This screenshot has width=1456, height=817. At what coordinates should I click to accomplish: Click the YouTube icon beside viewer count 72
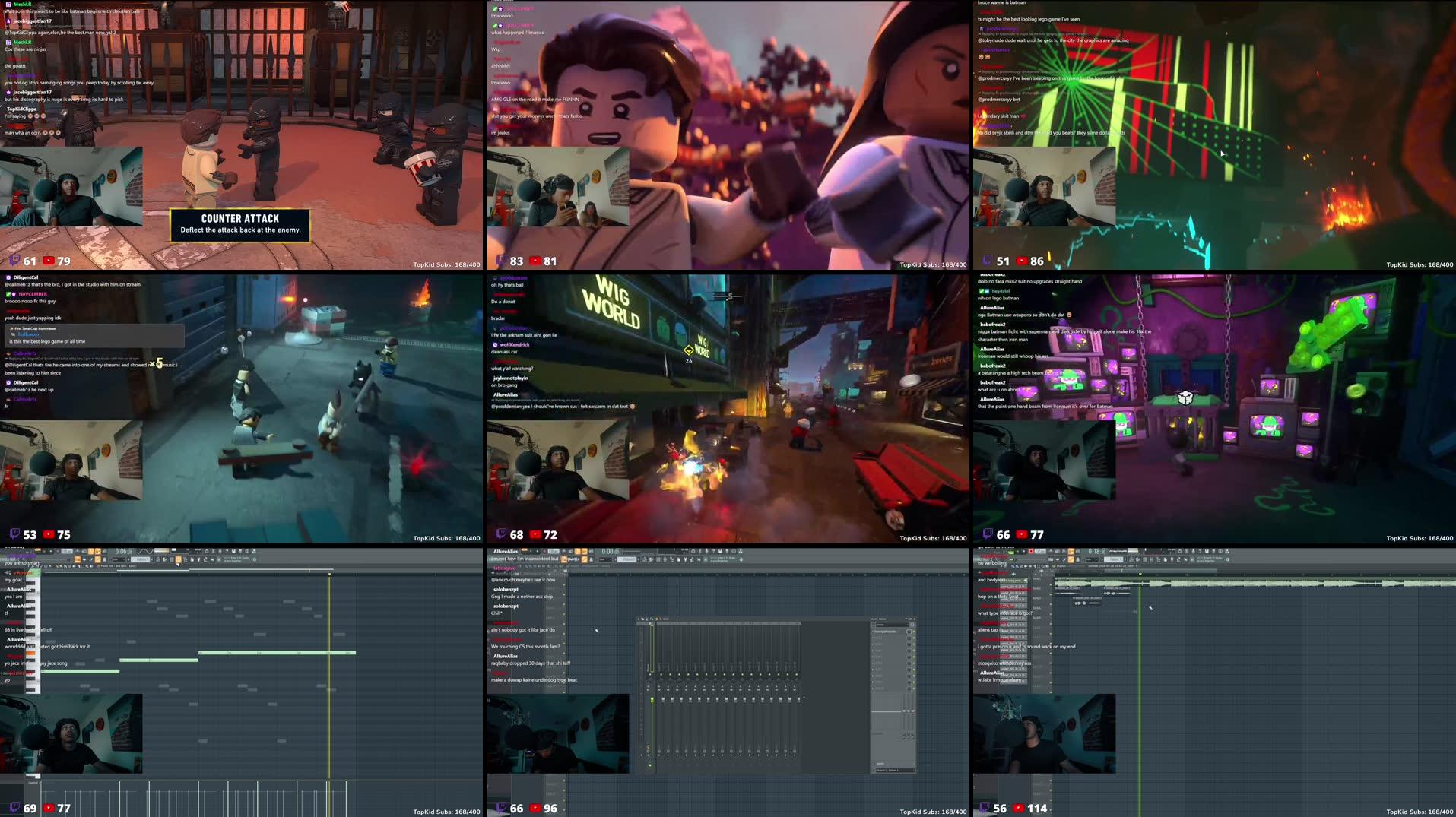coord(535,534)
